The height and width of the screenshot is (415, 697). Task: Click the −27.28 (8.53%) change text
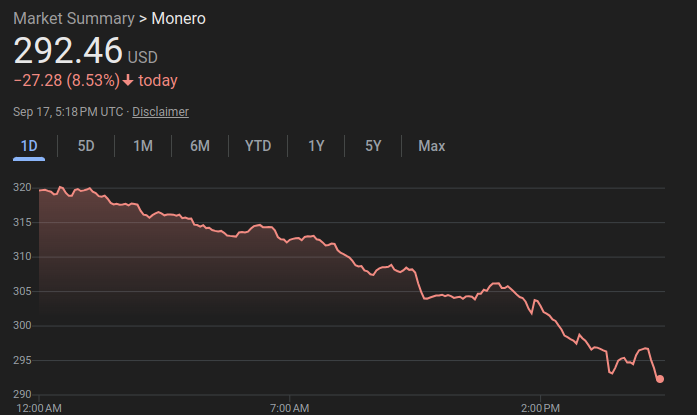click(x=67, y=80)
